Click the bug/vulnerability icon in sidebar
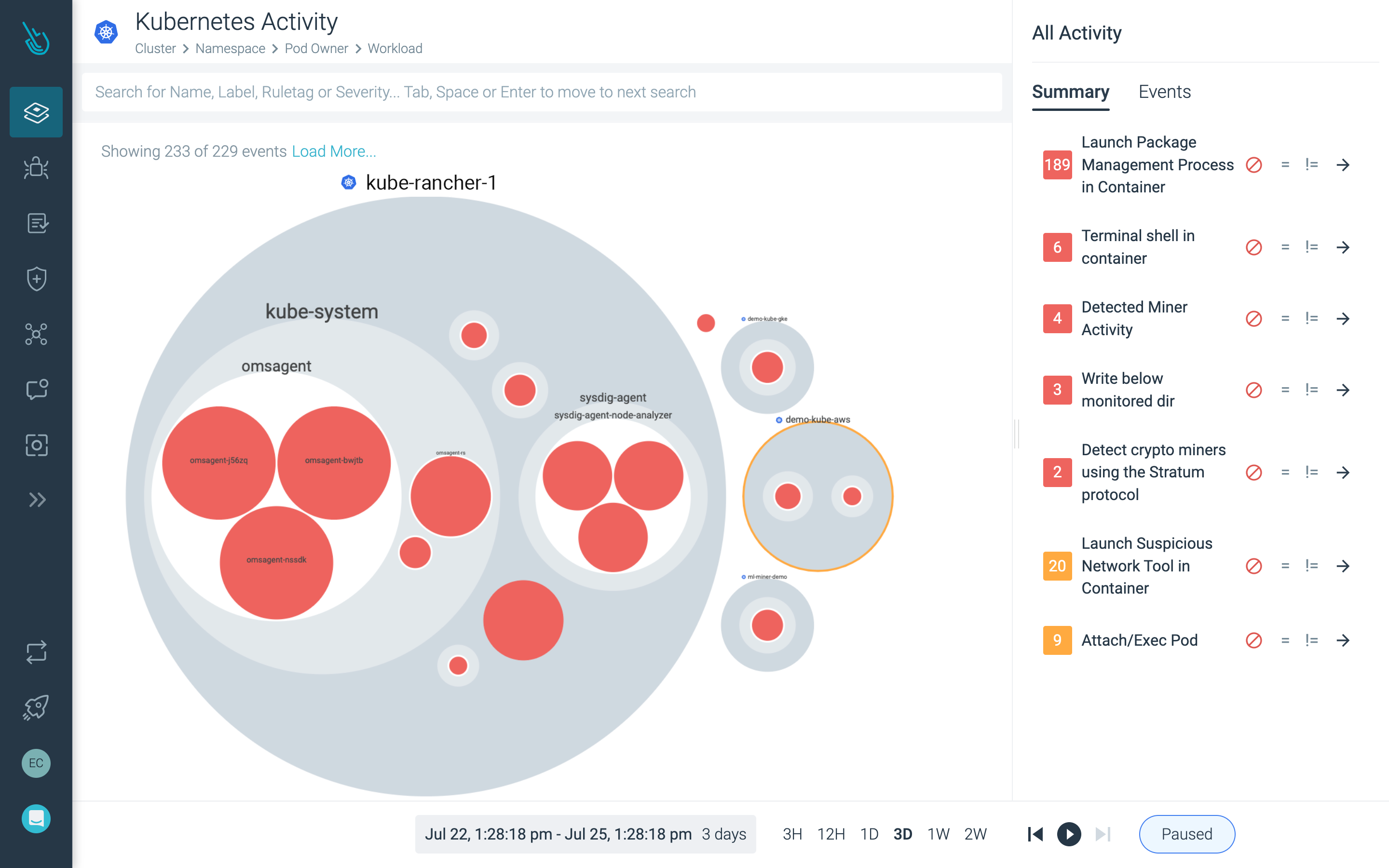 tap(37, 168)
